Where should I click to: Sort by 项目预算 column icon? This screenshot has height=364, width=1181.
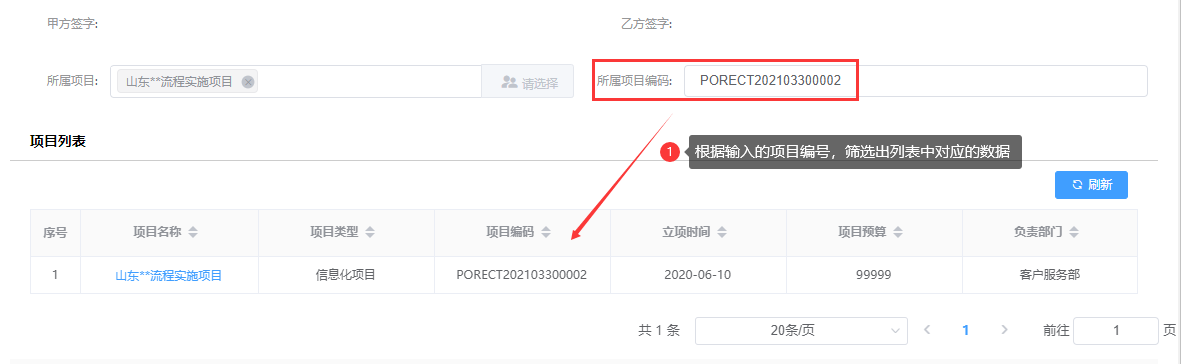[x=899, y=232]
